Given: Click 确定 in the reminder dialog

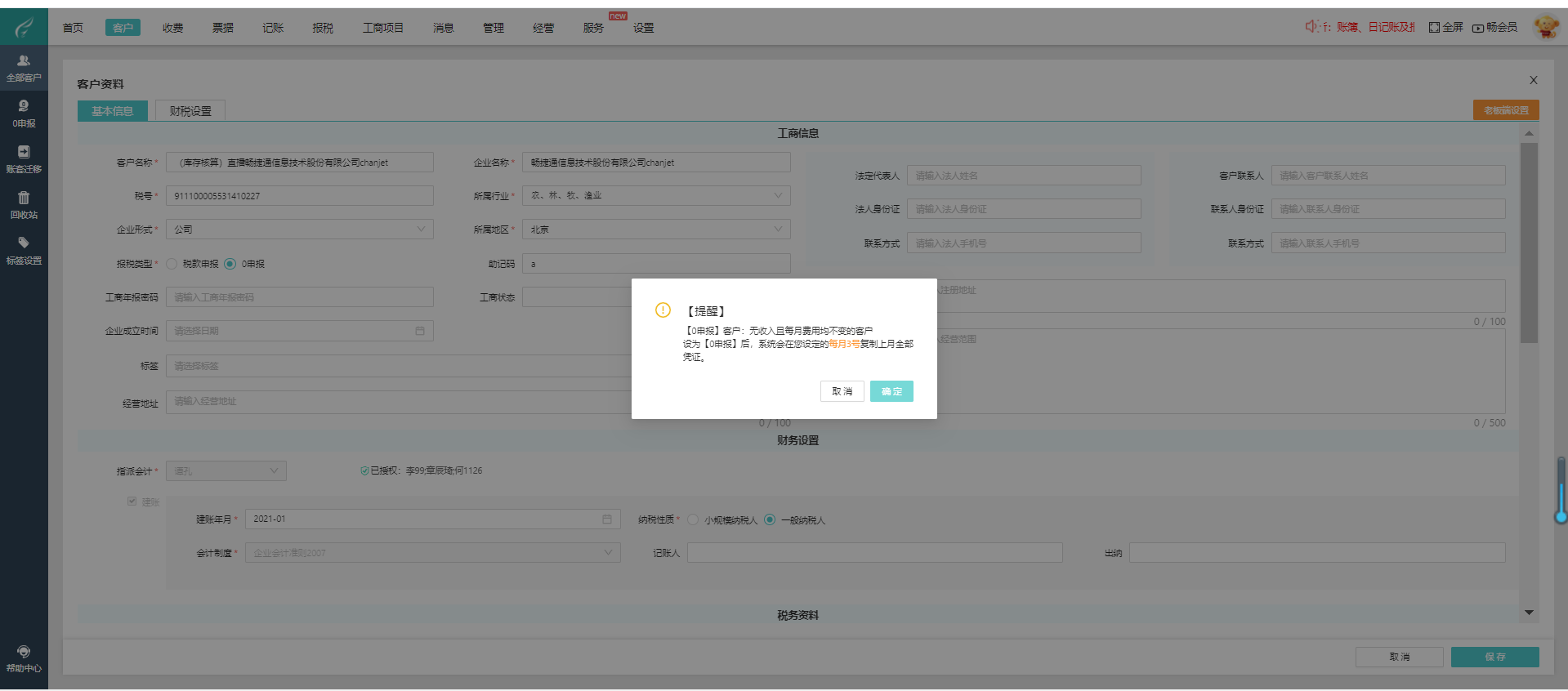Looking at the screenshot, I should [891, 391].
